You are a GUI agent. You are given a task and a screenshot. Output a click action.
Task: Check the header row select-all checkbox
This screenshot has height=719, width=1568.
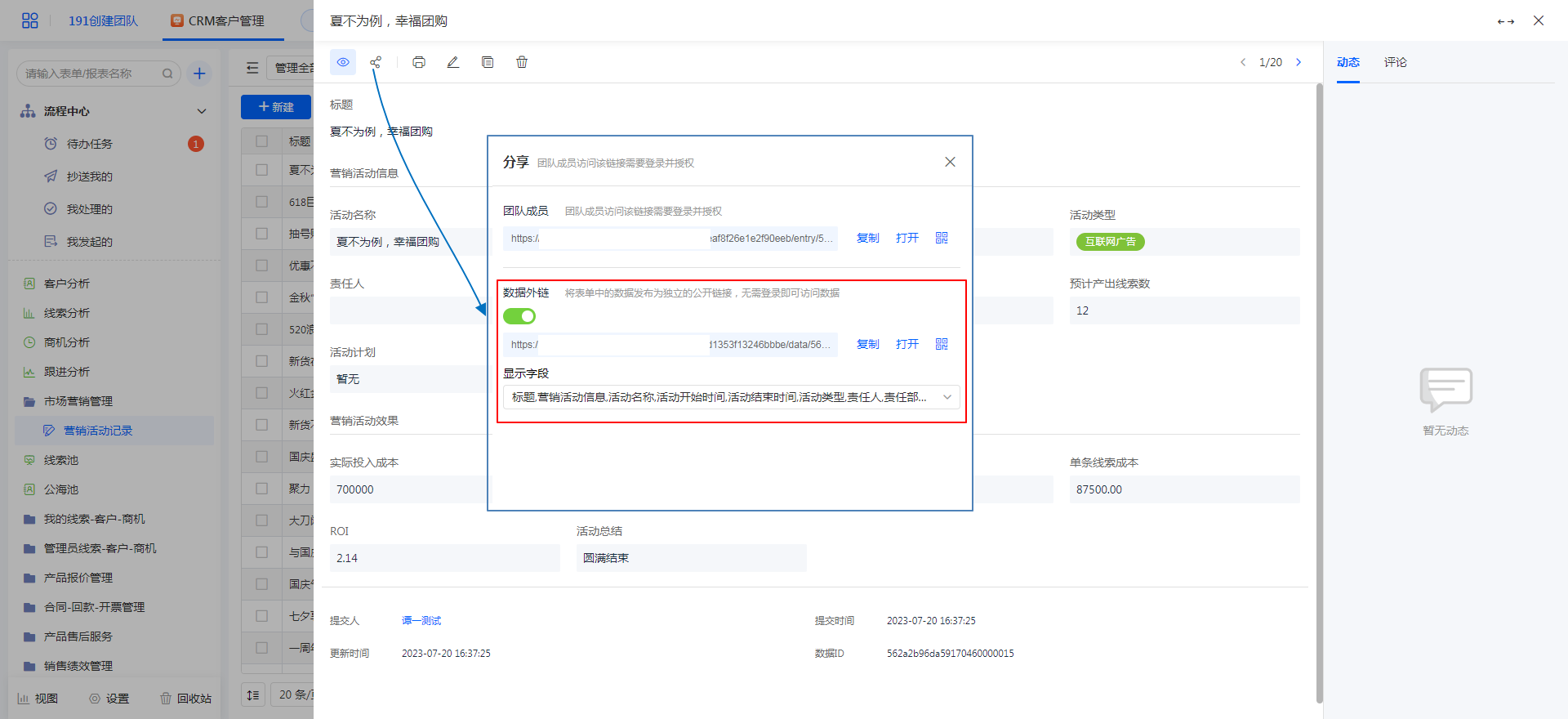pyautogui.click(x=262, y=141)
